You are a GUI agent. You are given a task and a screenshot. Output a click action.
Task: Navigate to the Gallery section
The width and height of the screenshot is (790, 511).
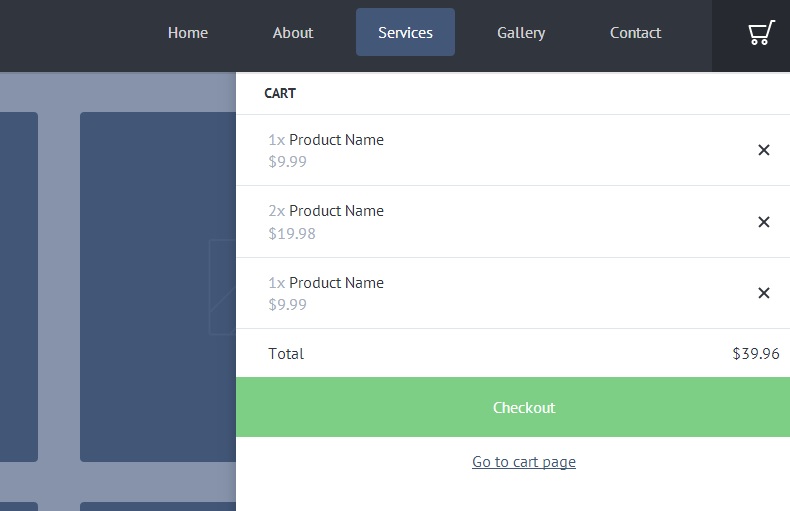pos(521,33)
